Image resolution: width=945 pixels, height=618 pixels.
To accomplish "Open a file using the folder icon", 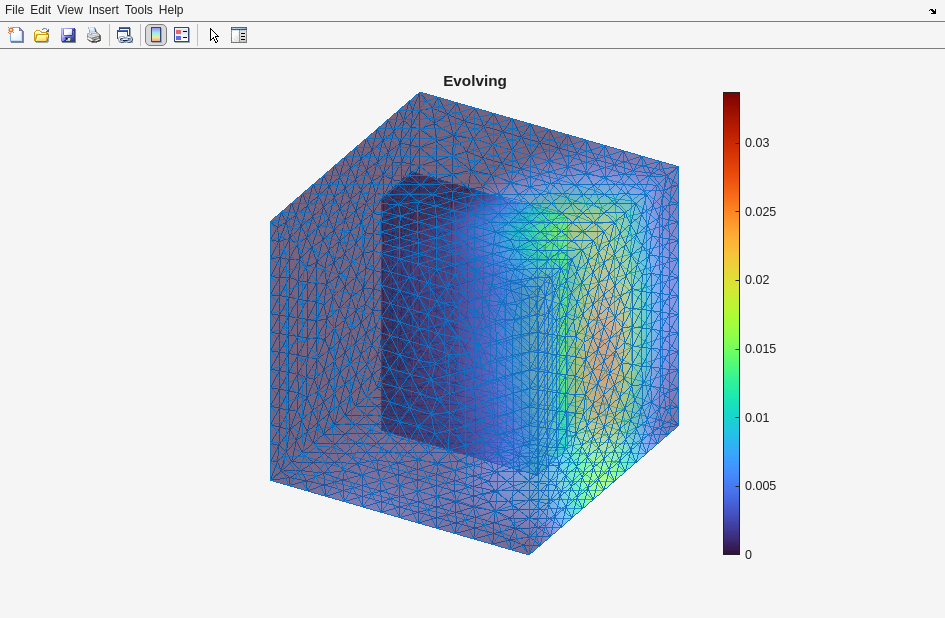I will tap(42, 35).
